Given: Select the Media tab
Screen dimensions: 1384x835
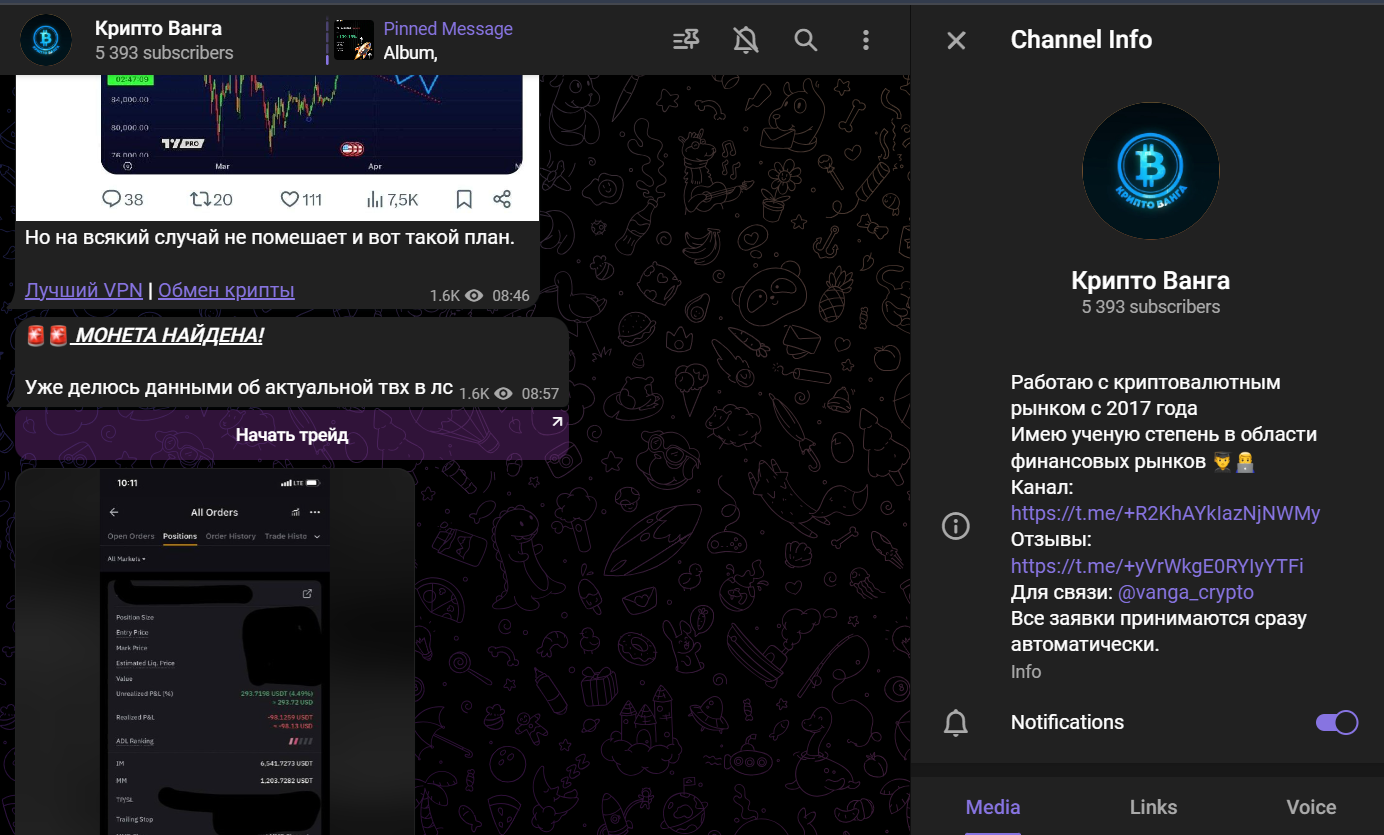Looking at the screenshot, I should [992, 807].
